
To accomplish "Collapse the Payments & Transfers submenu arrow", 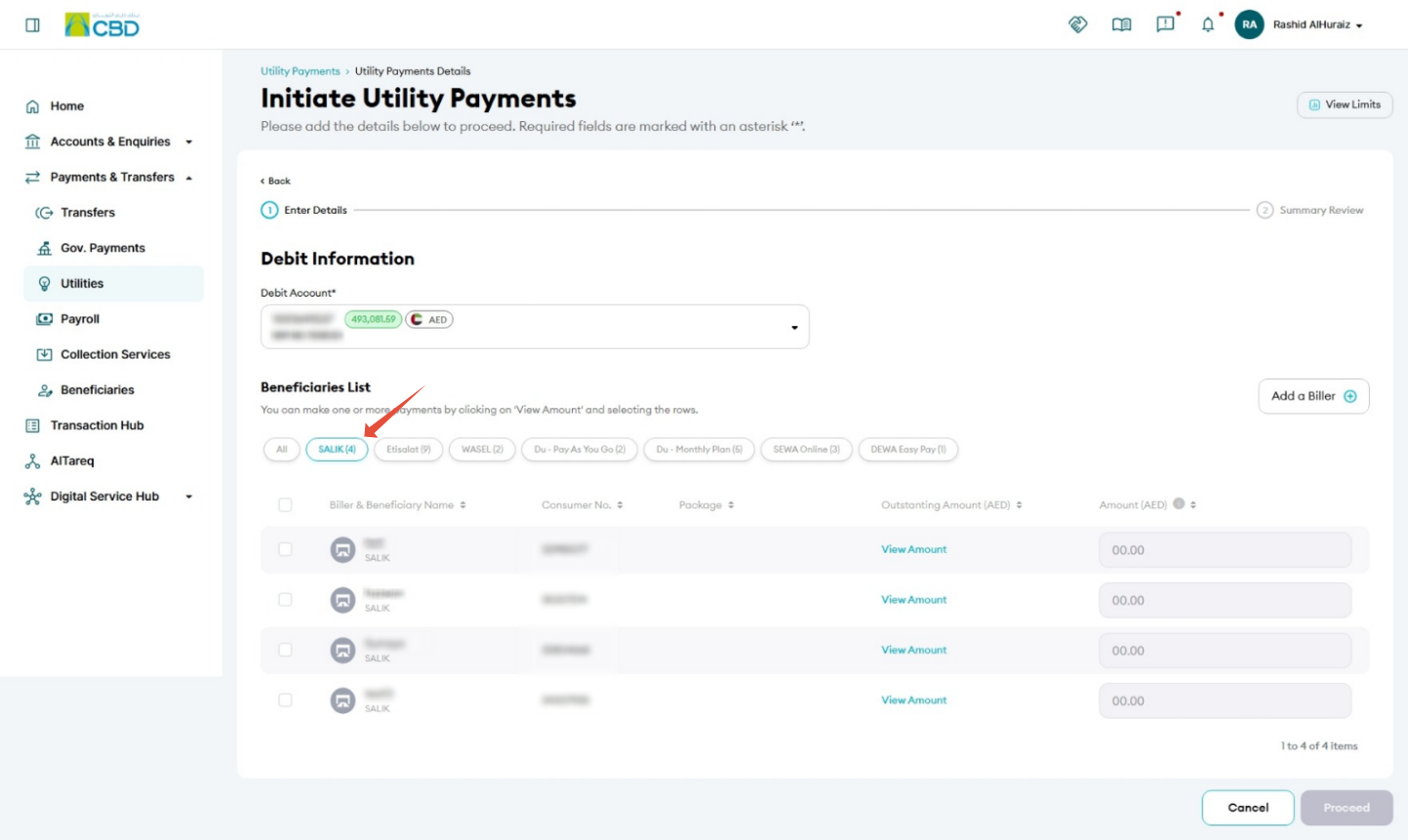I will pos(189,178).
